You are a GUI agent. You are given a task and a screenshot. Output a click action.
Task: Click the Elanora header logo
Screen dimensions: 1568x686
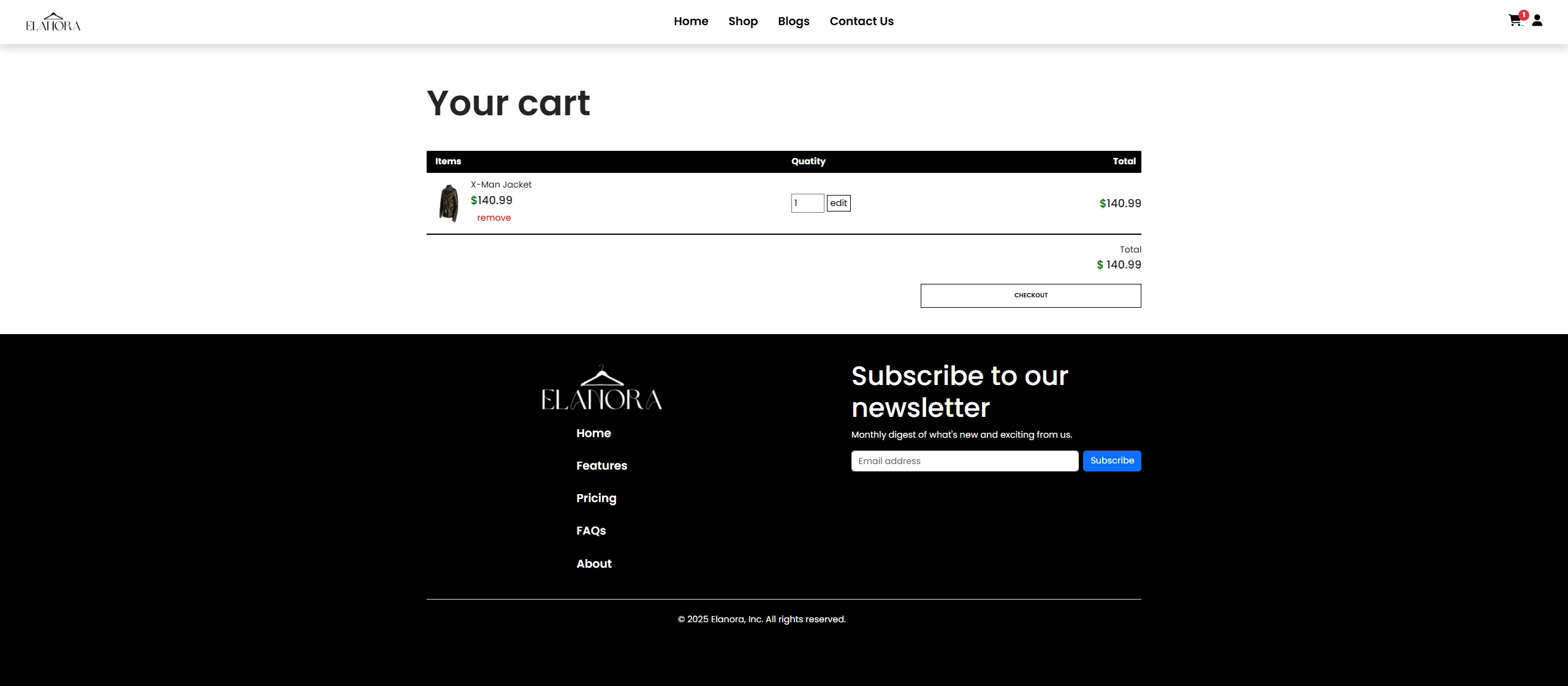coord(53,22)
